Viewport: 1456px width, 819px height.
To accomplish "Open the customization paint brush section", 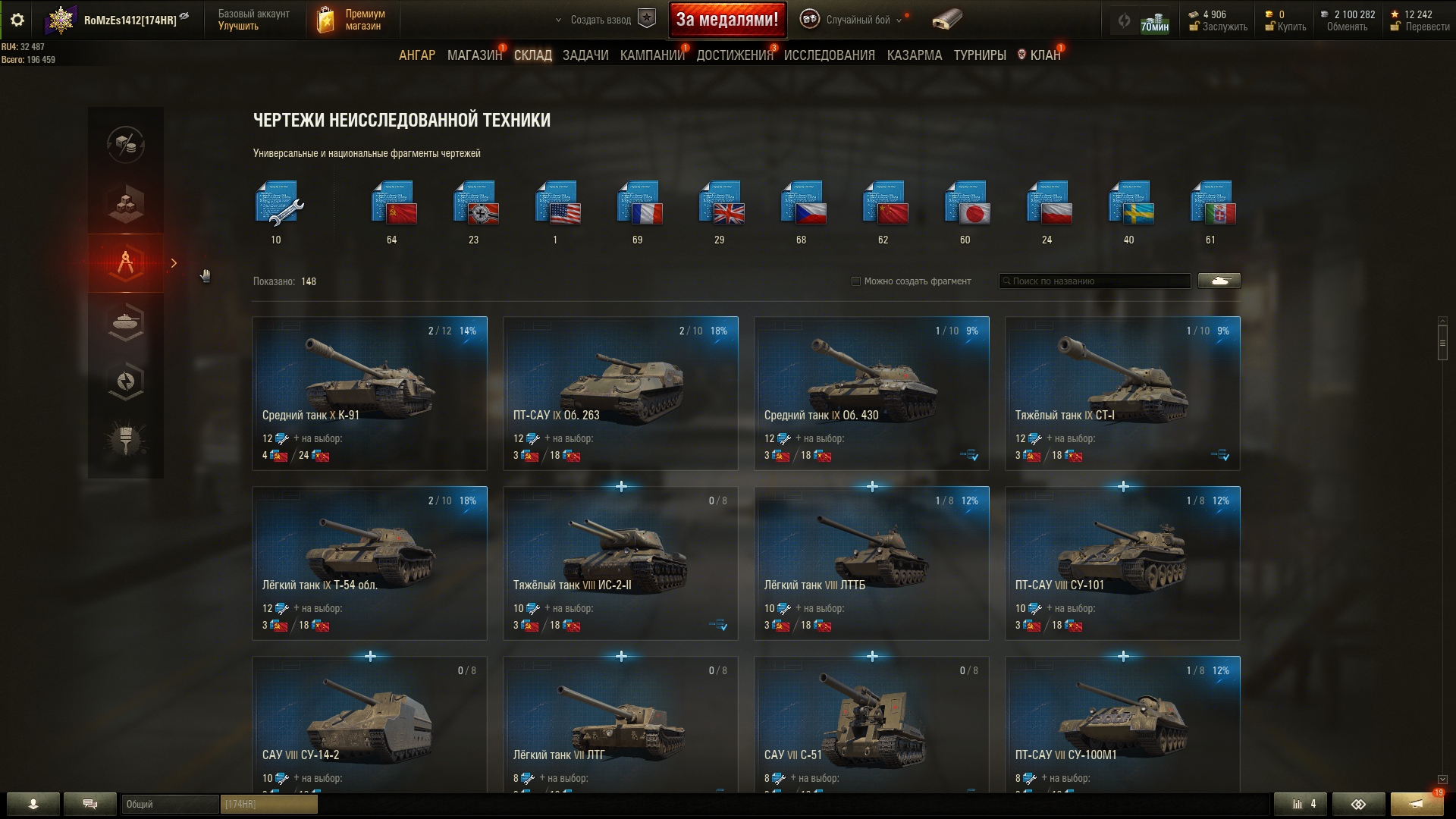I will pyautogui.click(x=126, y=439).
